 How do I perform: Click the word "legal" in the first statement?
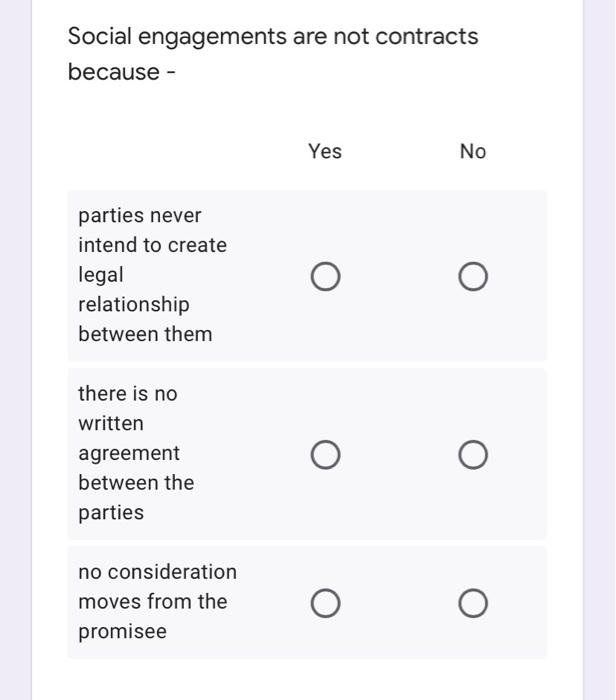pyautogui.click(x=101, y=275)
